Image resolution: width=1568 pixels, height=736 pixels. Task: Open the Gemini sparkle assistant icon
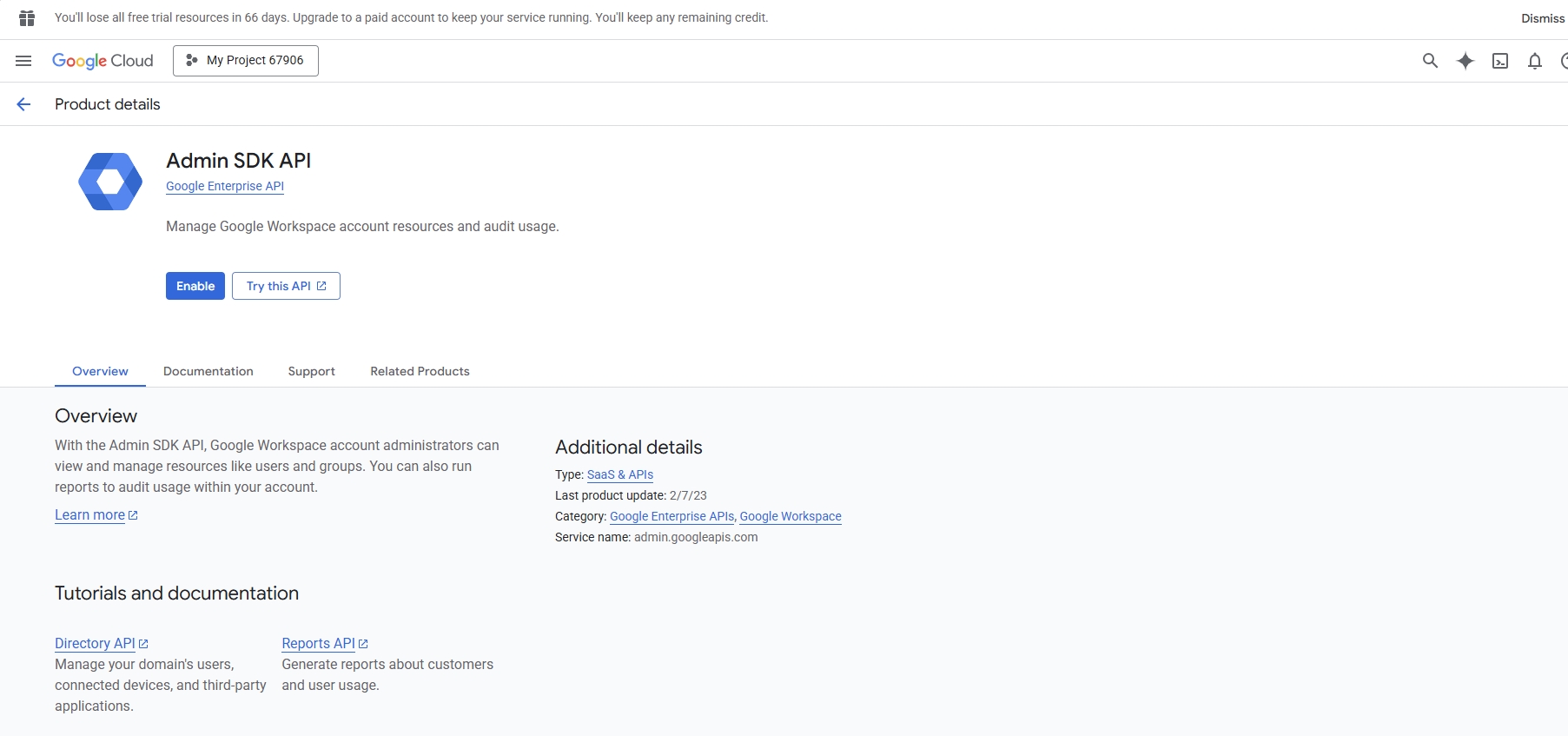1465,61
